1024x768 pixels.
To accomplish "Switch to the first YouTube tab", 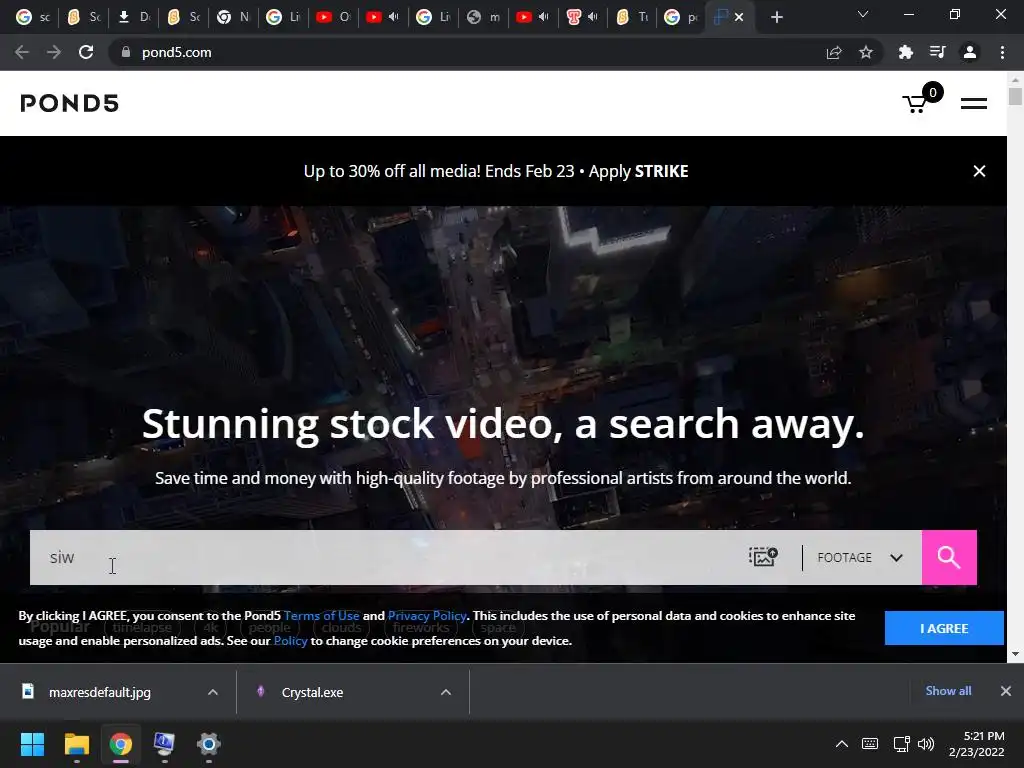I will click(333, 18).
